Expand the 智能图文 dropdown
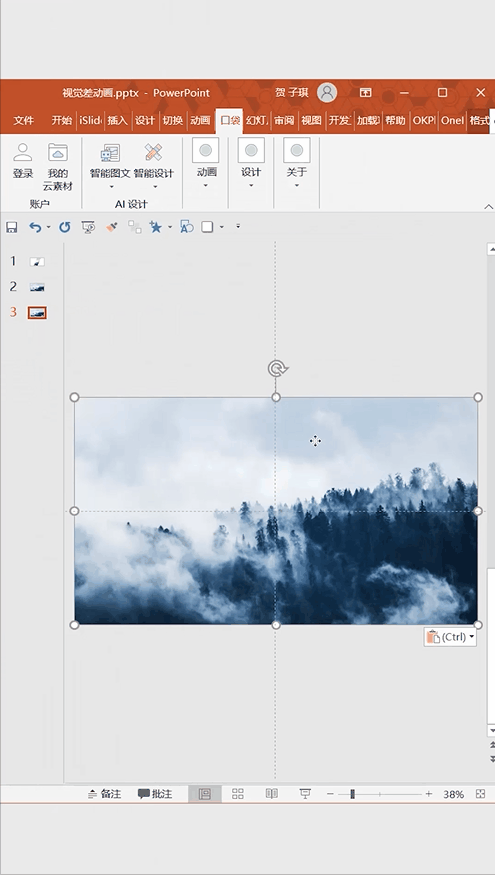 click(110, 187)
